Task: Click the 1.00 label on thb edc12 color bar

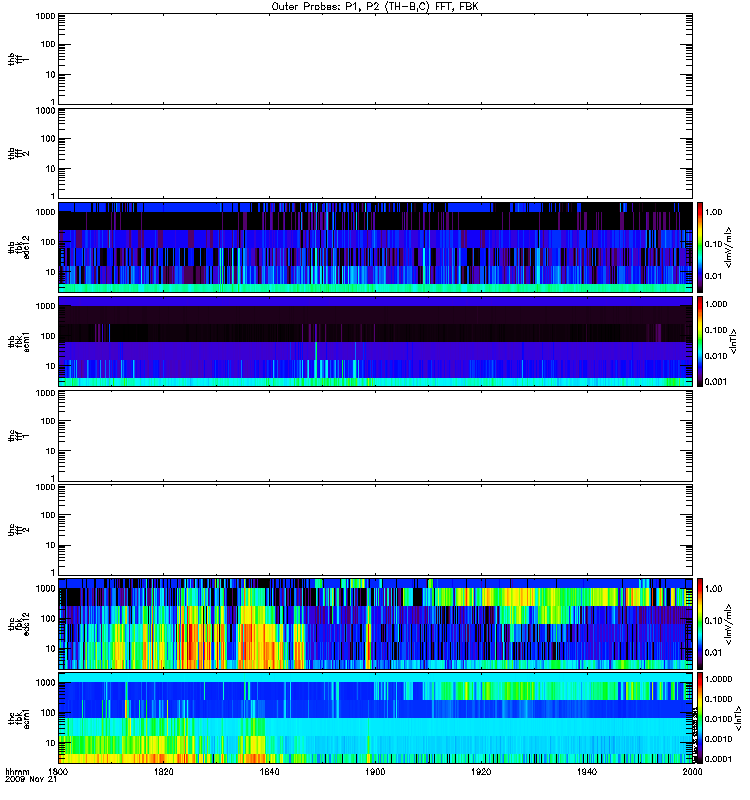Action: point(713,212)
